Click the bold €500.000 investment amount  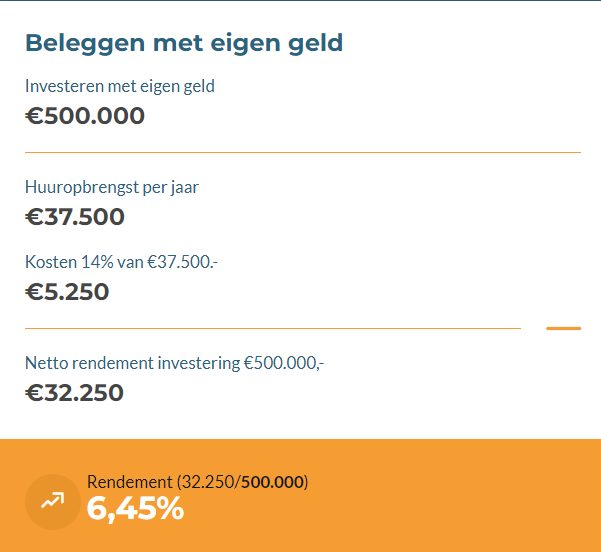tap(85, 116)
